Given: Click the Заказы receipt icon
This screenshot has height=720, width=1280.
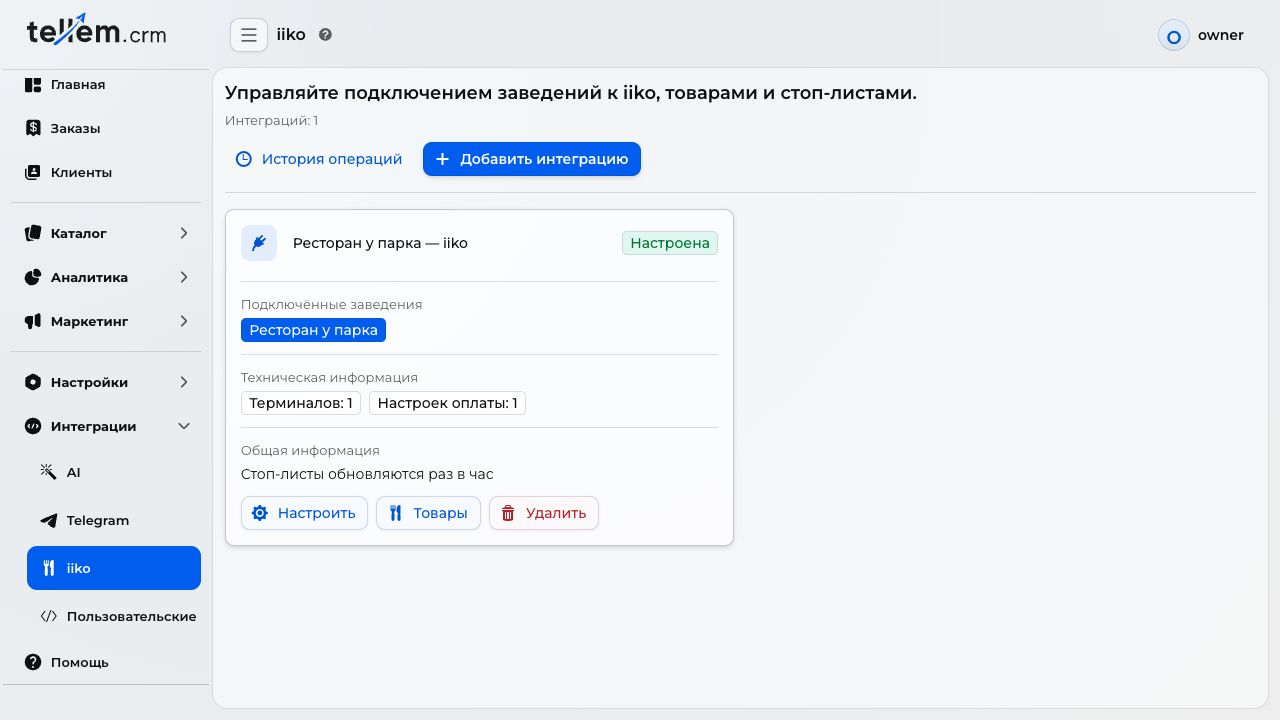Looking at the screenshot, I should point(33,129).
